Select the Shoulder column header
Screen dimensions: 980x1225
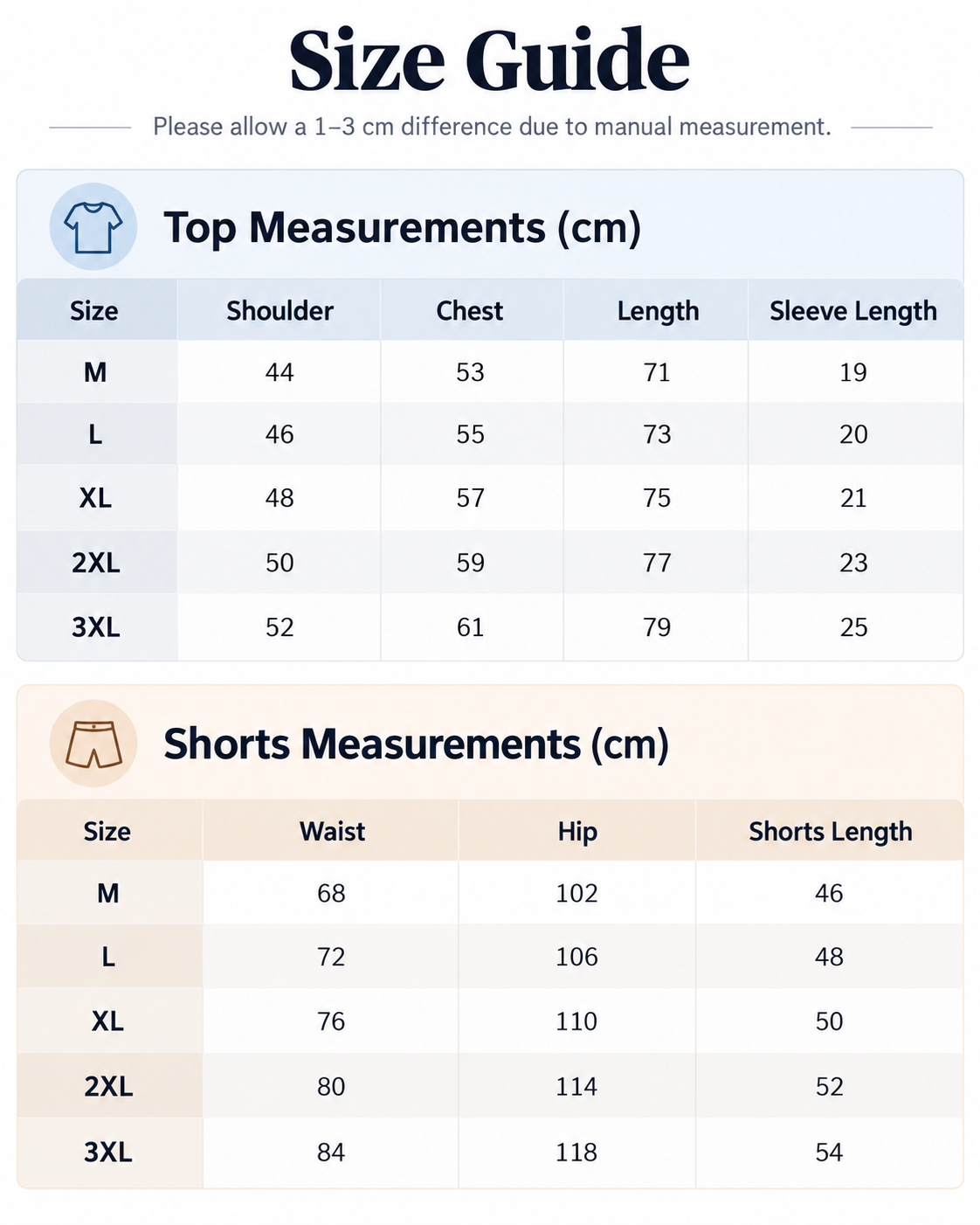[280, 311]
